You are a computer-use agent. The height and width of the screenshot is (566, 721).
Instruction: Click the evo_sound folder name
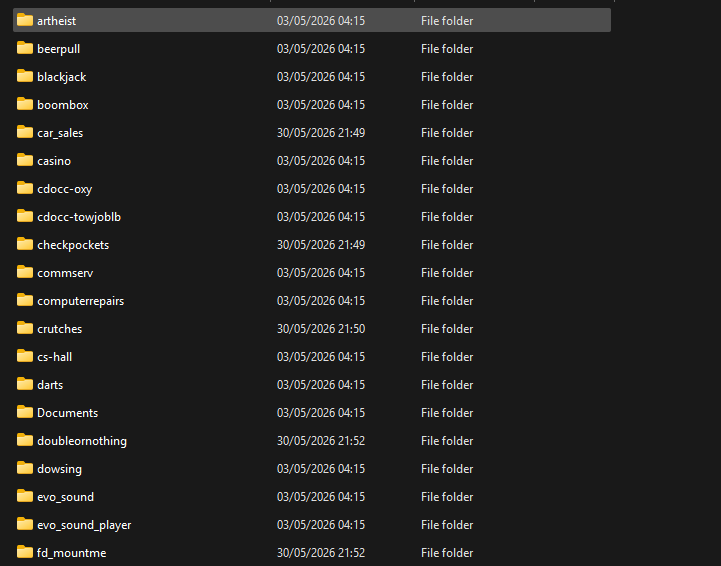tap(65, 497)
